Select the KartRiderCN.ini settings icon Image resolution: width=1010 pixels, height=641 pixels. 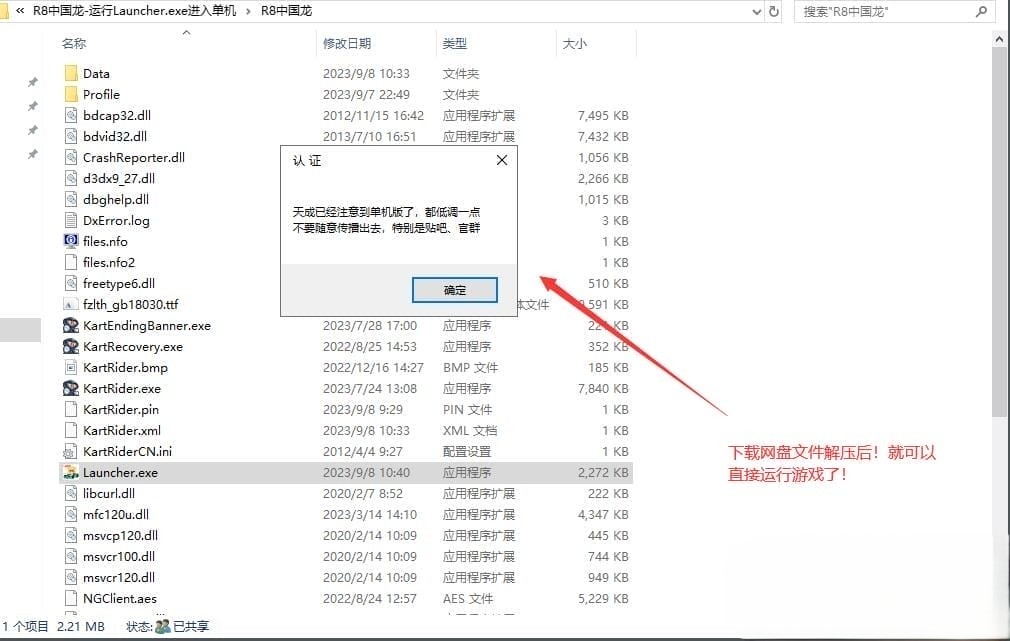[70, 452]
